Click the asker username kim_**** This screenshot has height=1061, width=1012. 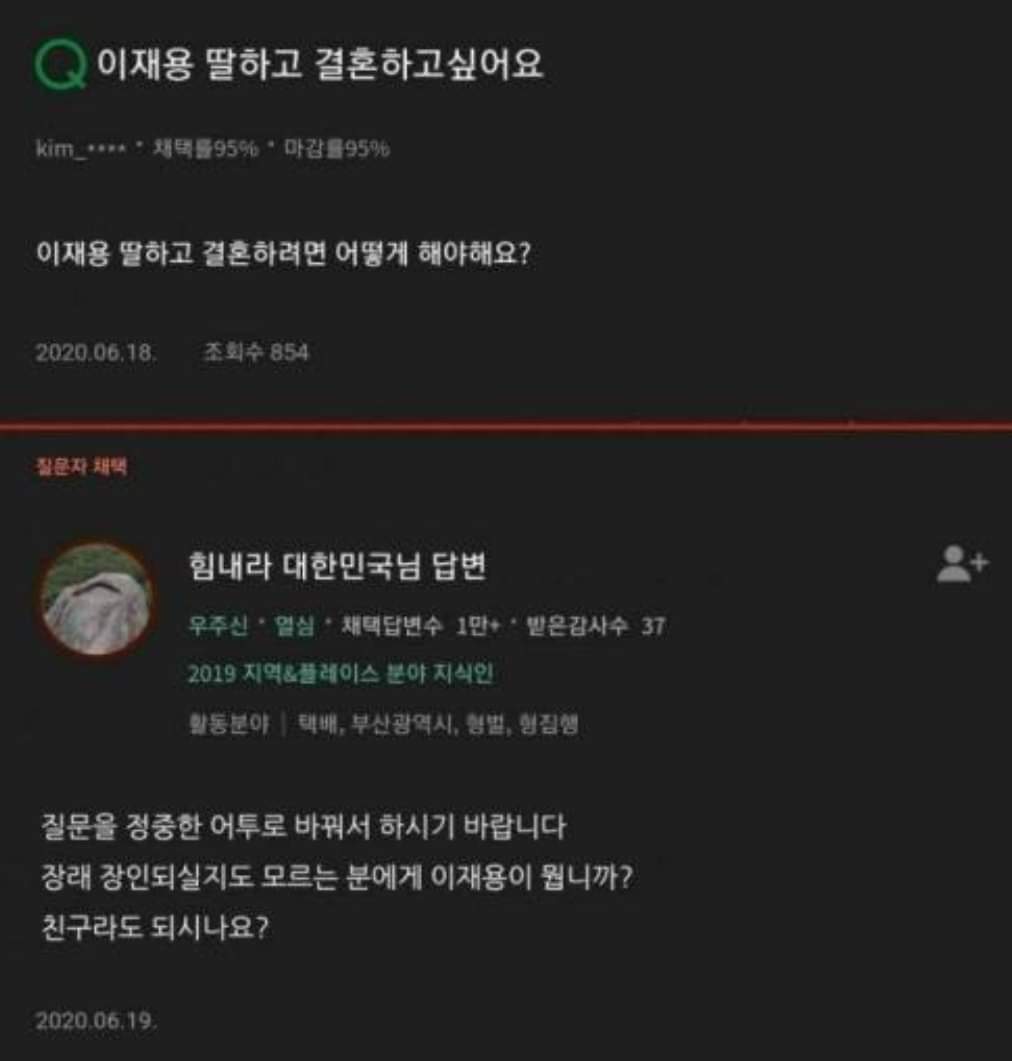click(x=81, y=148)
